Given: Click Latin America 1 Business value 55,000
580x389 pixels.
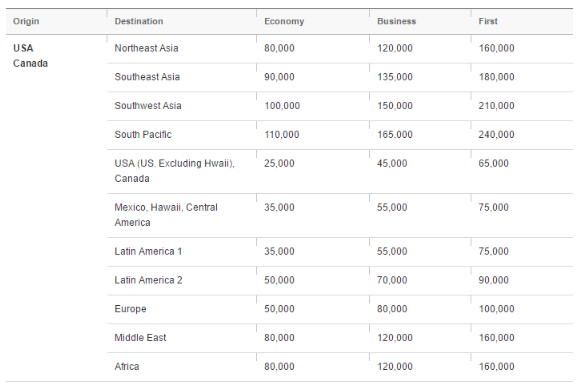Looking at the screenshot, I should [x=392, y=251].
